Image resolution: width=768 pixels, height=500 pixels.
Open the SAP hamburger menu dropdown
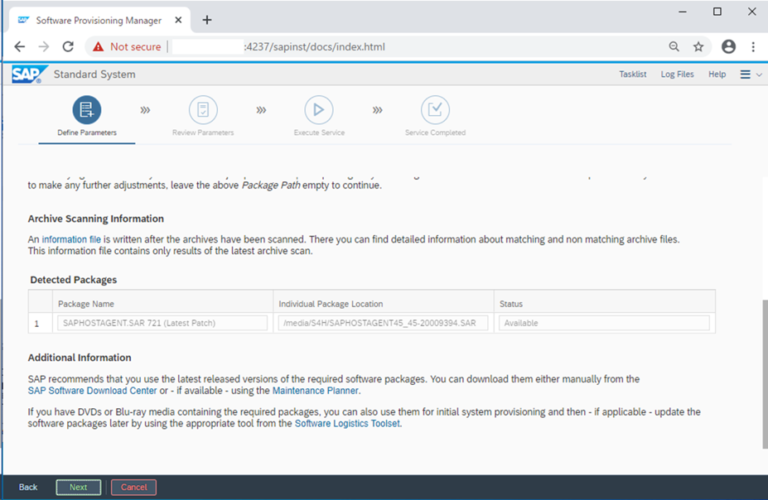(749, 74)
